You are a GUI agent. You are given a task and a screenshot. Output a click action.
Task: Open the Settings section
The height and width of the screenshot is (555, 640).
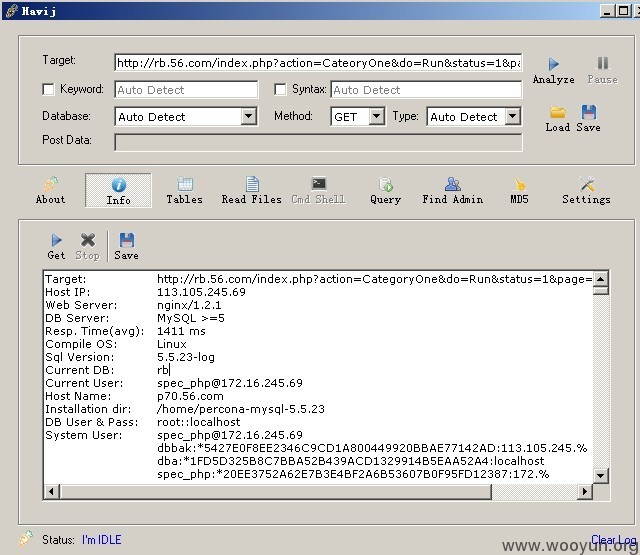pyautogui.click(x=586, y=191)
